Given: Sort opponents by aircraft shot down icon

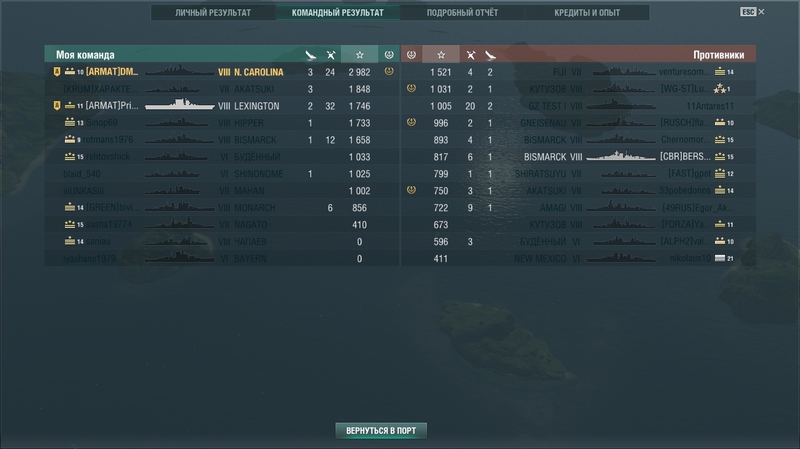Looking at the screenshot, I should [x=470, y=55].
